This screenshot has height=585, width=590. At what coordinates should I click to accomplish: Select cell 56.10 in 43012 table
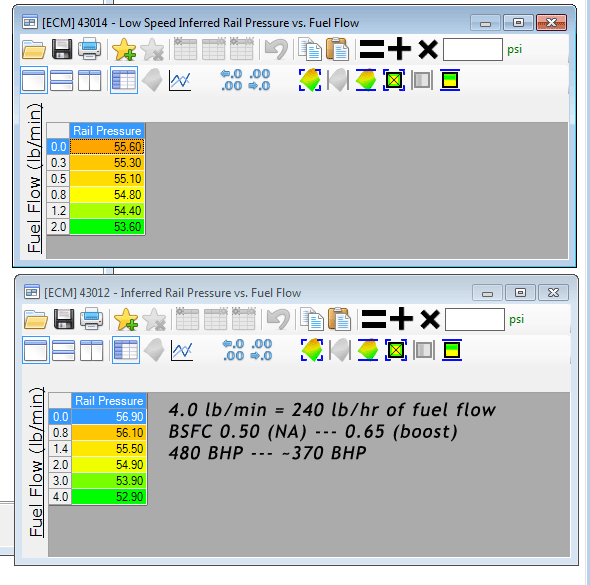coord(109,433)
